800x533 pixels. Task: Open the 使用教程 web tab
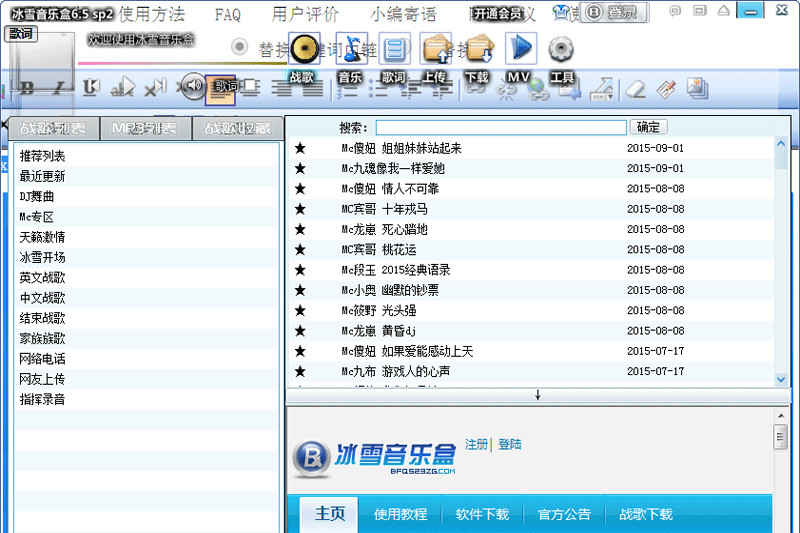401,514
